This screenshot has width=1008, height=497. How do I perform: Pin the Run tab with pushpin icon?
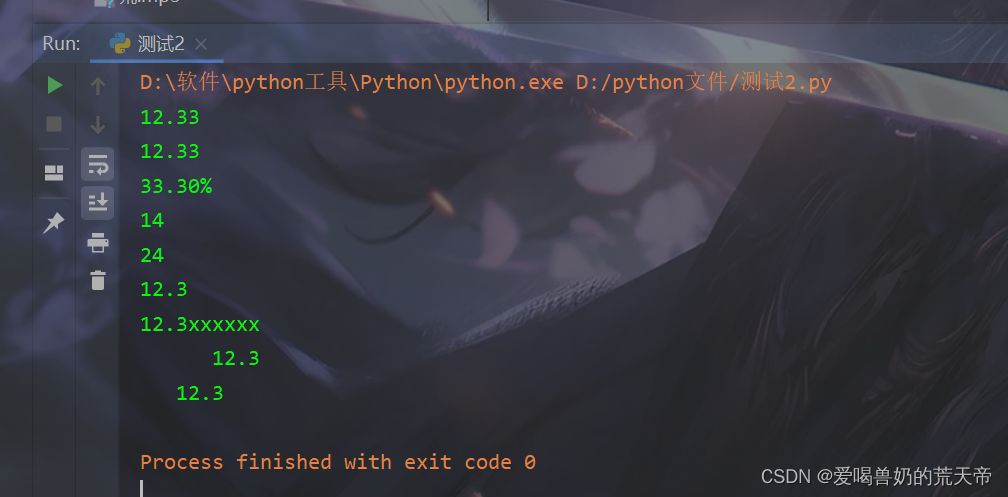pyautogui.click(x=53, y=223)
